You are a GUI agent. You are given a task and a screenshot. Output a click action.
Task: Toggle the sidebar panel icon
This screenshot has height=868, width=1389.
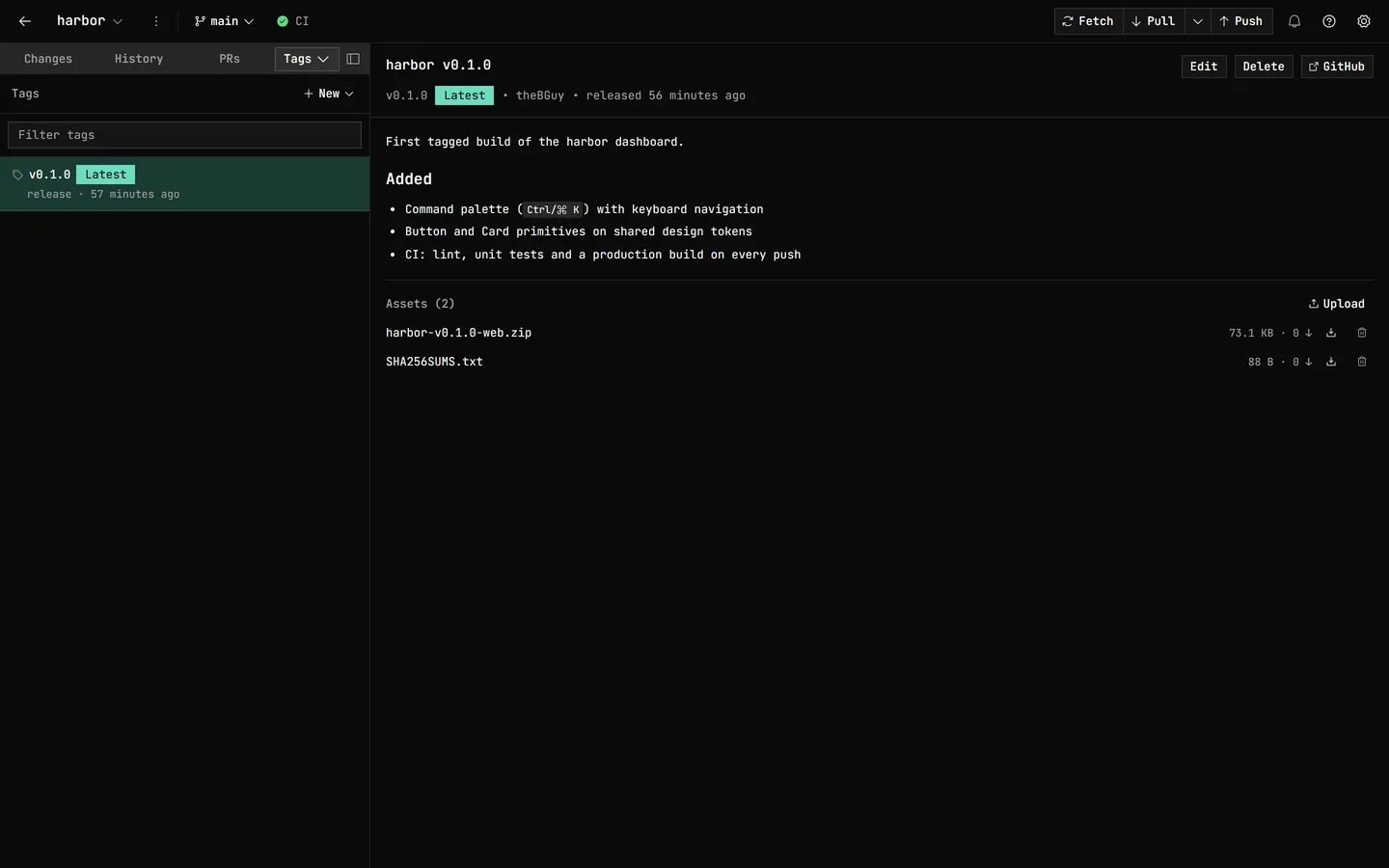point(353,59)
